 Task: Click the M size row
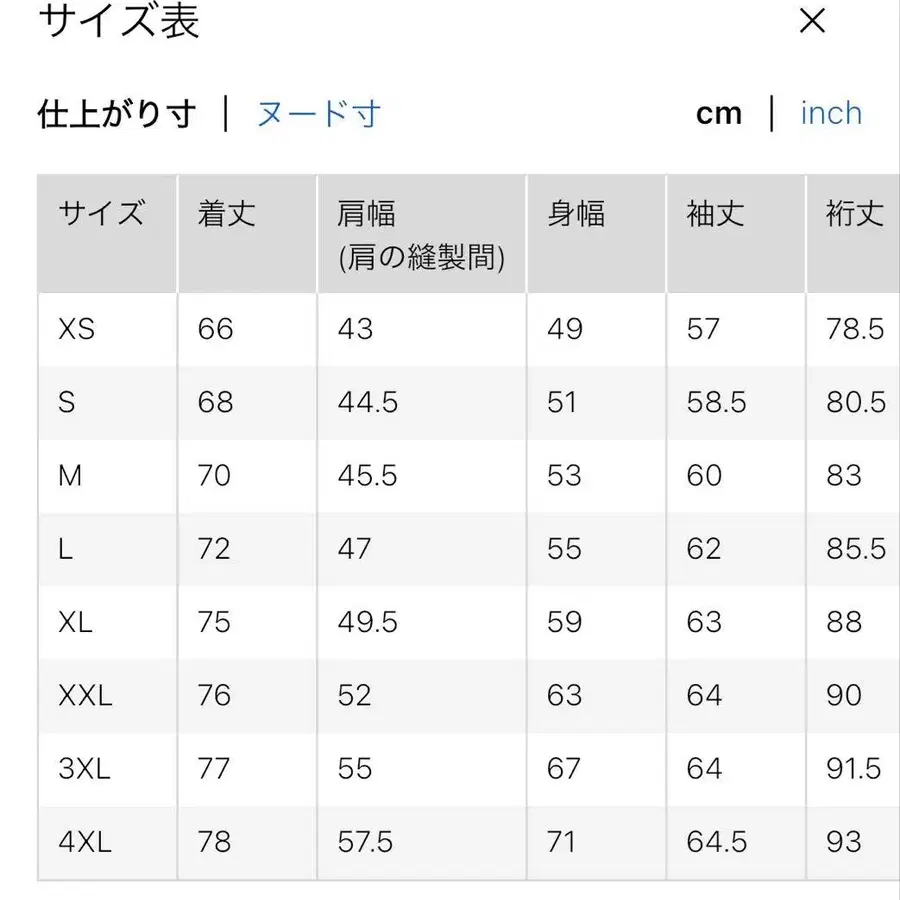click(69, 475)
